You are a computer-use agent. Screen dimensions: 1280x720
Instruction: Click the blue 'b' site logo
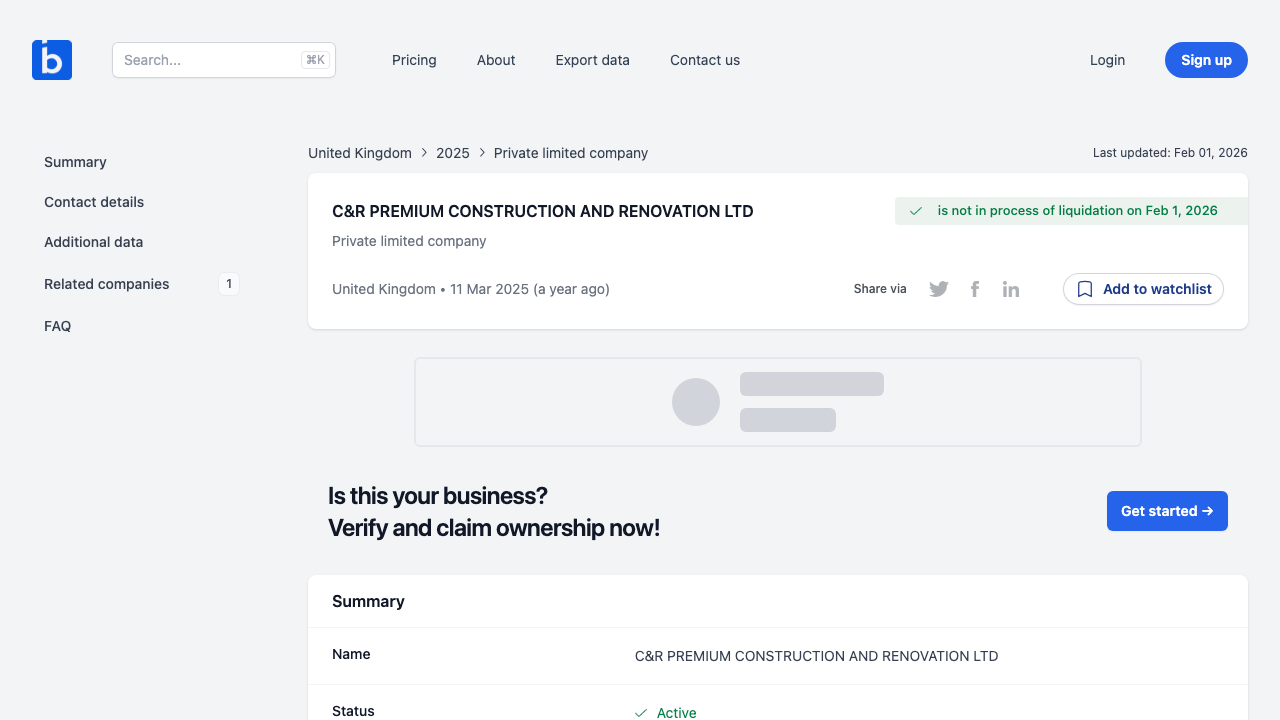[52, 60]
